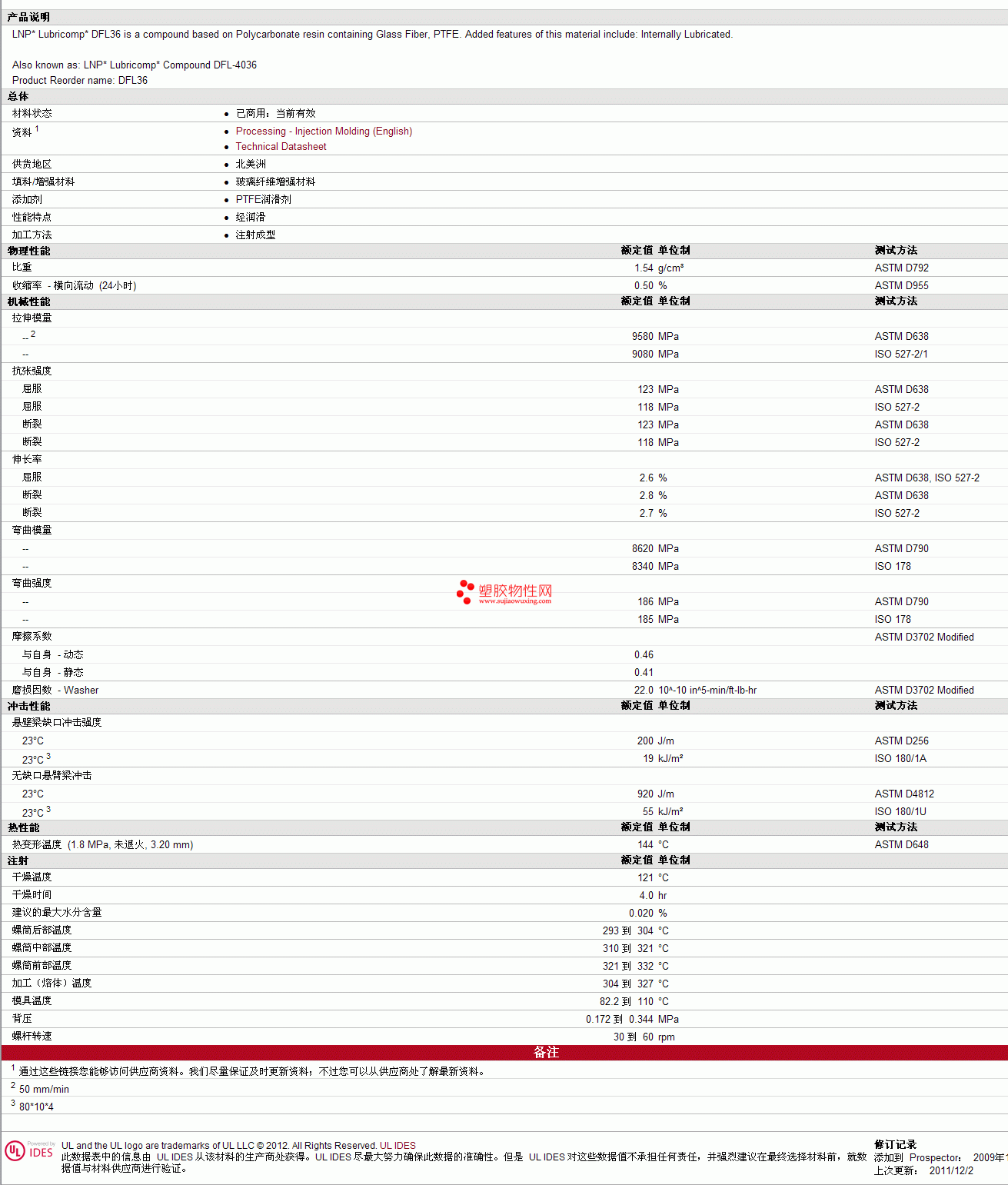Click the 北美洲 value

pyautogui.click(x=251, y=165)
